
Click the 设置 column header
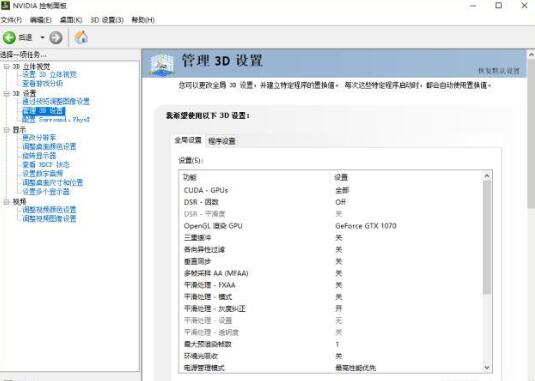pyautogui.click(x=341, y=177)
